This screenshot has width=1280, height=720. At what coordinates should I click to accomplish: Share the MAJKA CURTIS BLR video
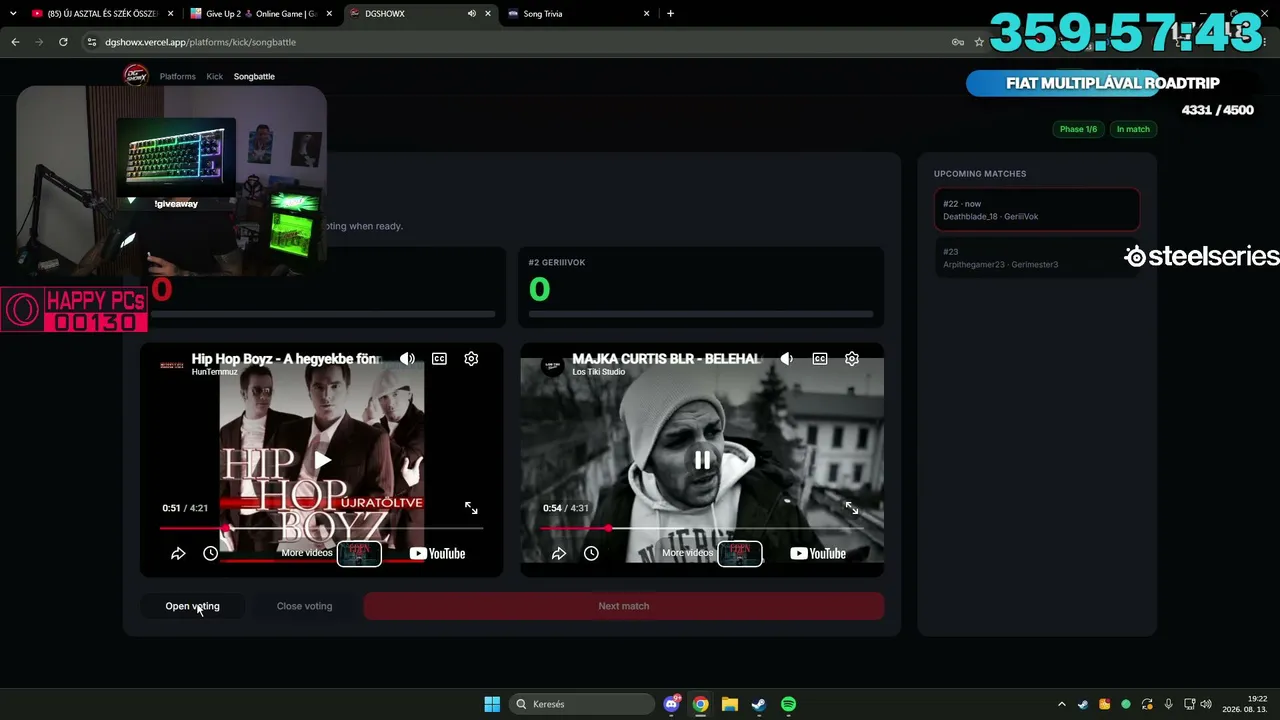559,553
